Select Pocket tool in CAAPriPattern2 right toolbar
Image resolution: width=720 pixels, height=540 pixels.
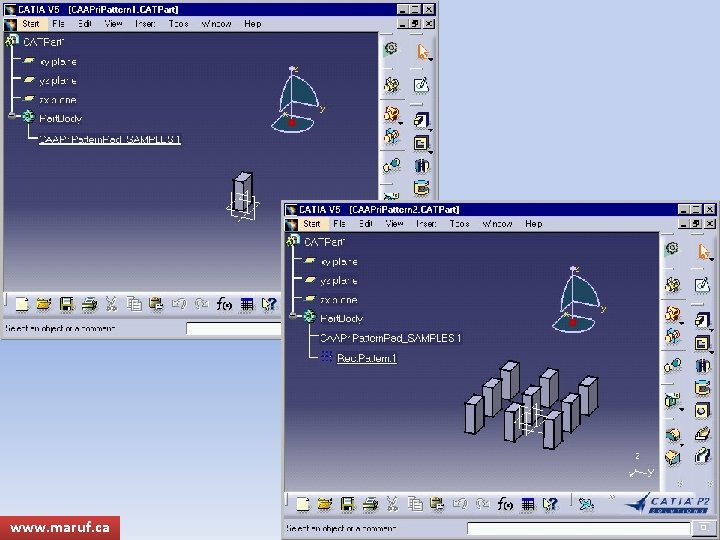point(702,343)
